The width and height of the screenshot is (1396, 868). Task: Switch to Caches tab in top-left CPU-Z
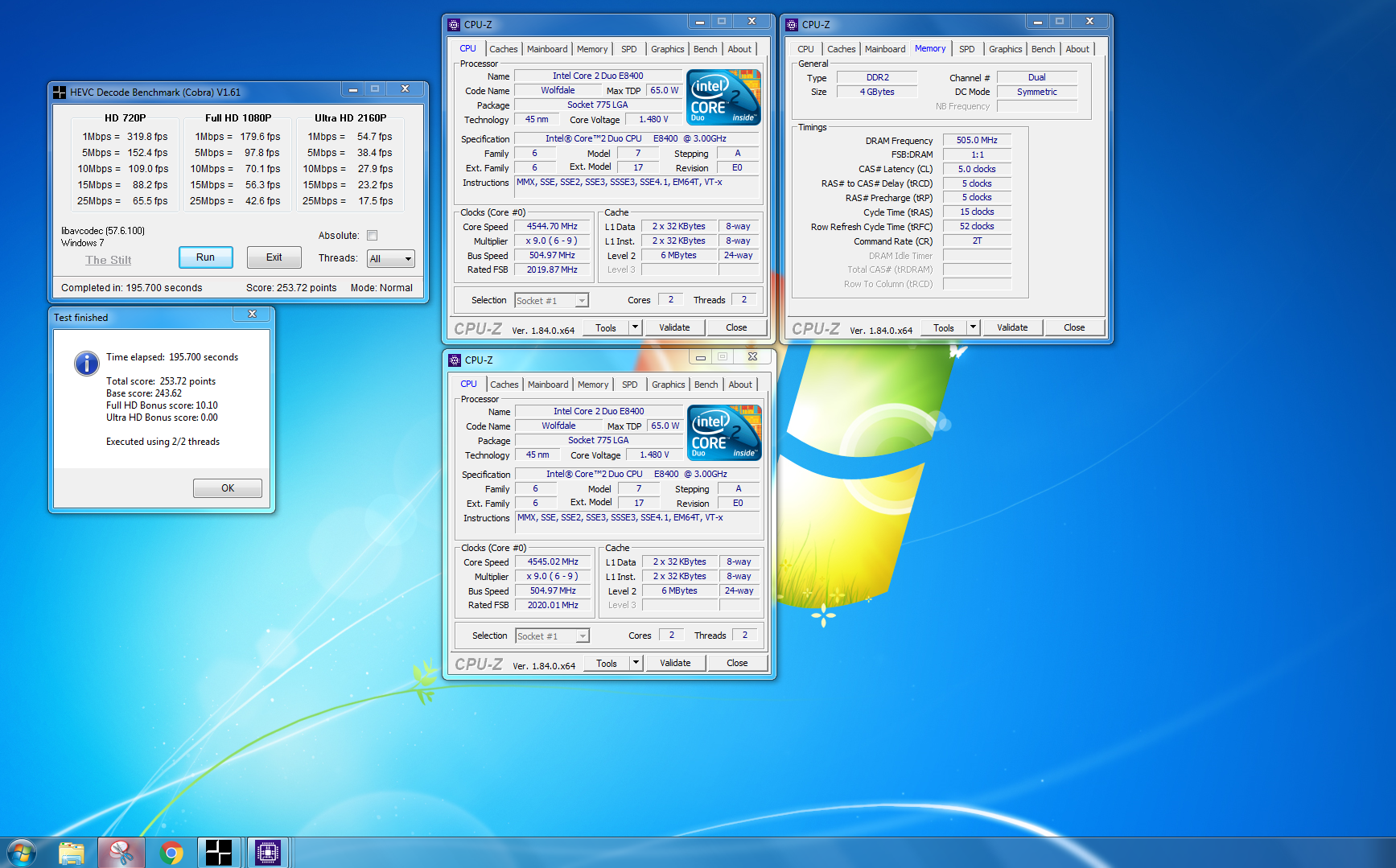[504, 49]
